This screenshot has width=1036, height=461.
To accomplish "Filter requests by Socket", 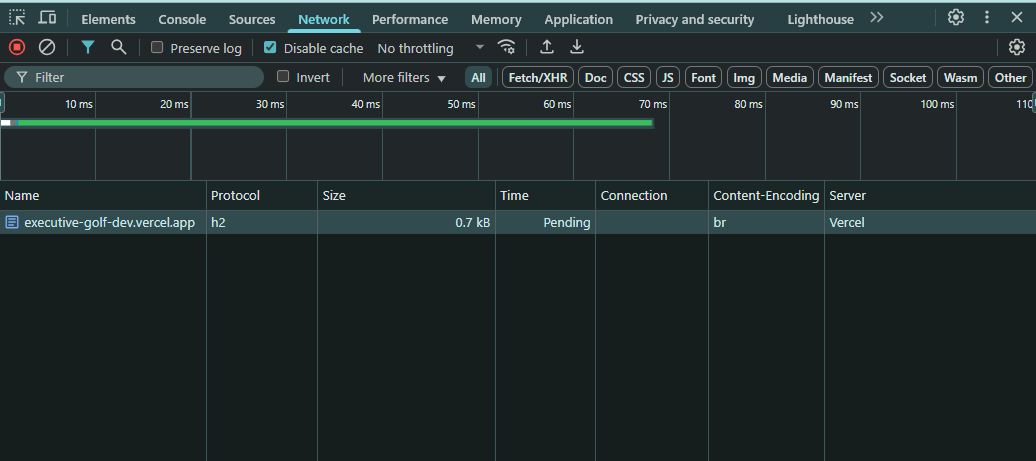I will (x=908, y=77).
